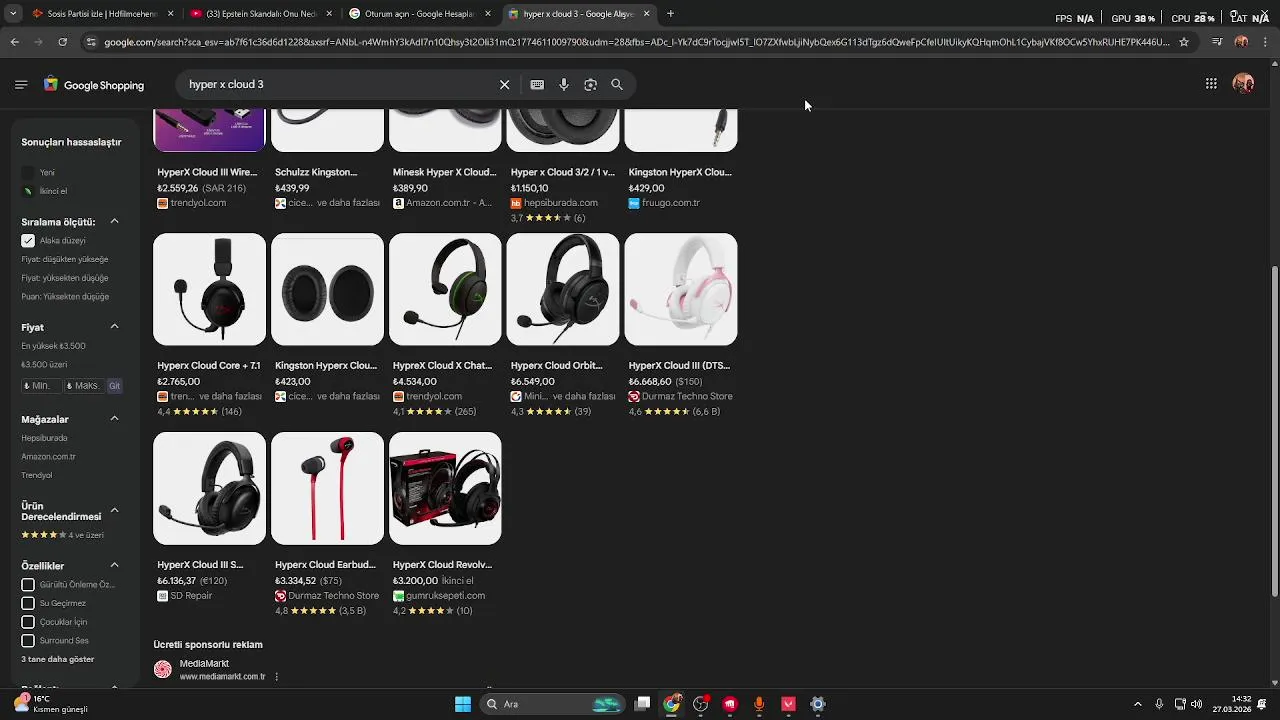The image size is (1280, 720).
Task: Switch to the Oturum açın Google Hesapları tab
Action: (x=419, y=14)
